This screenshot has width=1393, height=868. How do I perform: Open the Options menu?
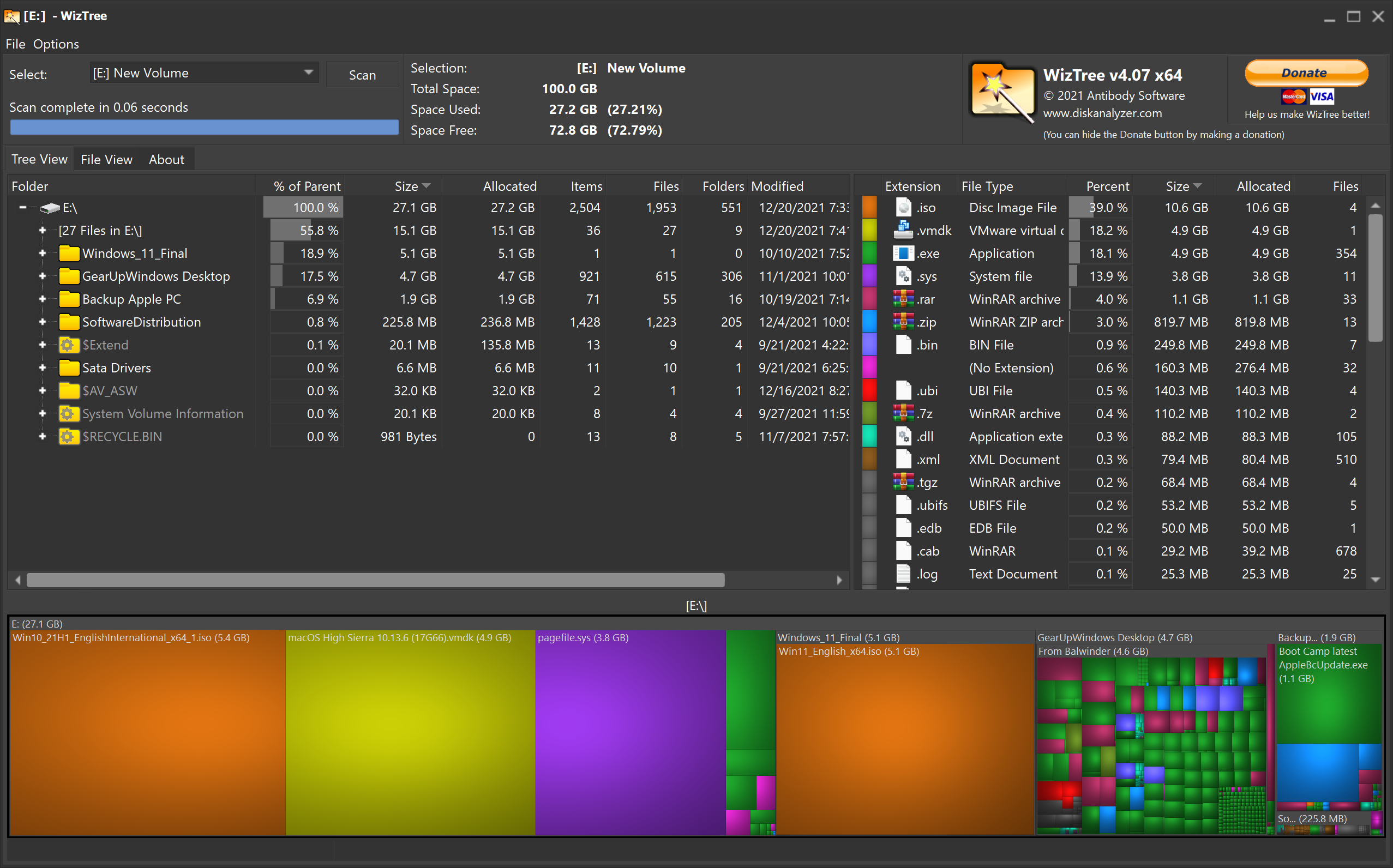[56, 44]
